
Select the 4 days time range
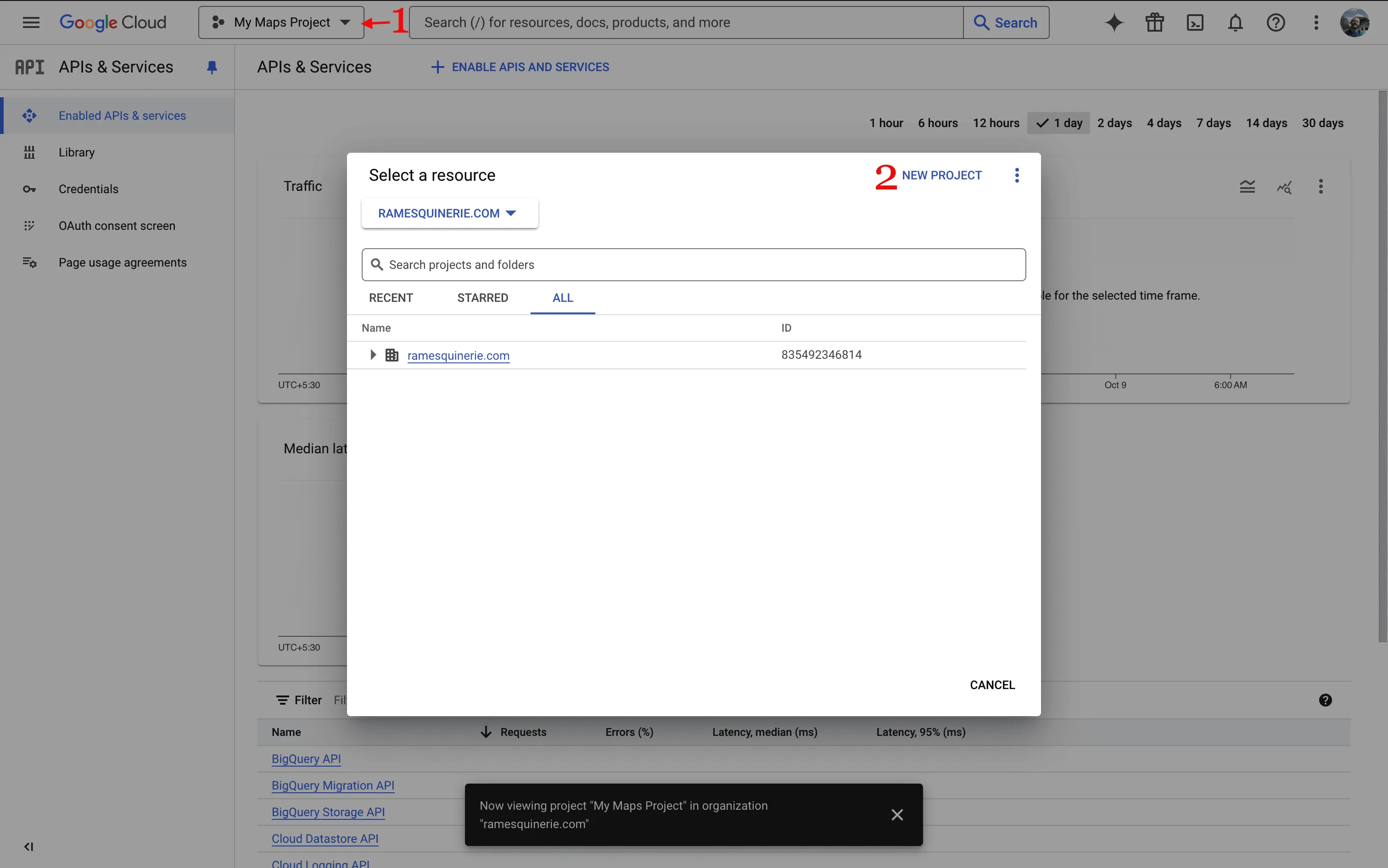[x=1164, y=123]
